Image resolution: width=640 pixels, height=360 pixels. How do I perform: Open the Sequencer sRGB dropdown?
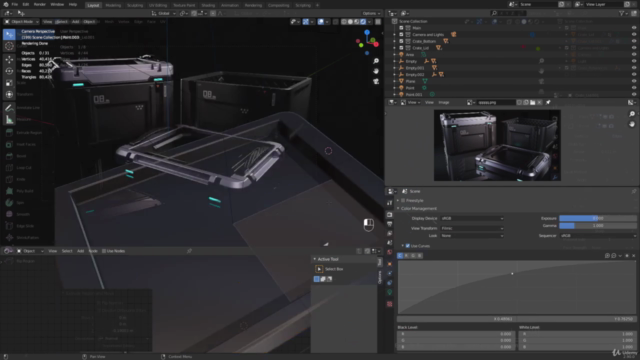point(598,236)
